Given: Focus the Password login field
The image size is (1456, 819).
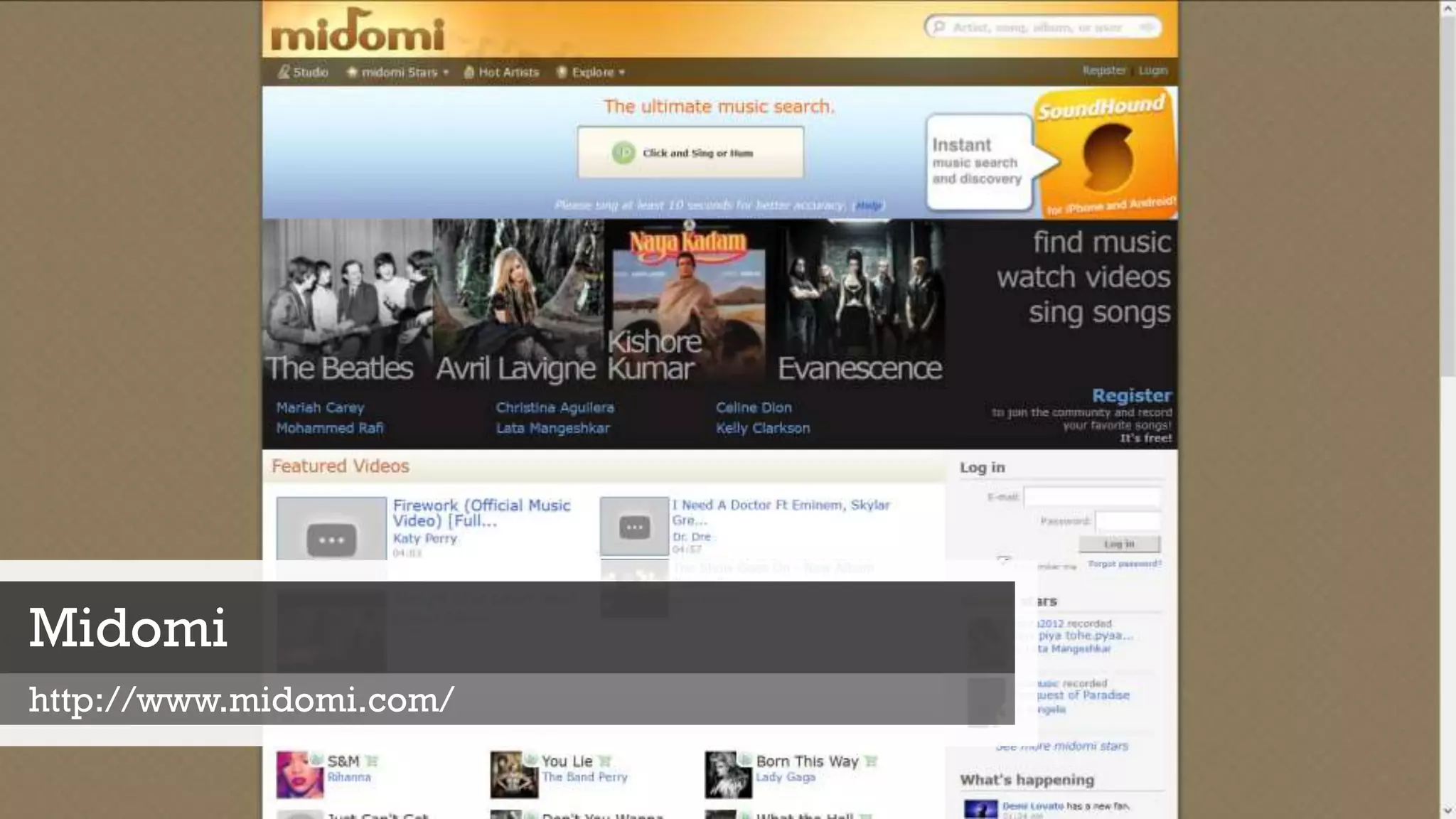Looking at the screenshot, I should pos(1128,521).
